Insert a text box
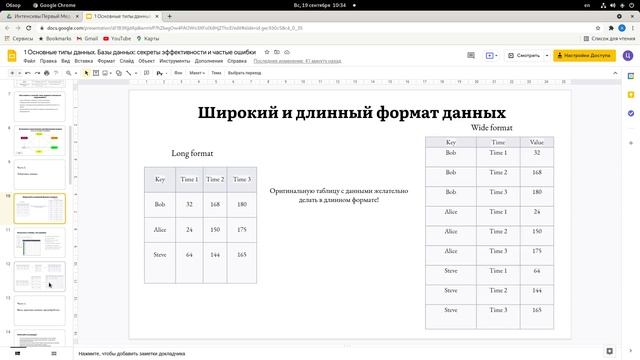 [x=96, y=73]
